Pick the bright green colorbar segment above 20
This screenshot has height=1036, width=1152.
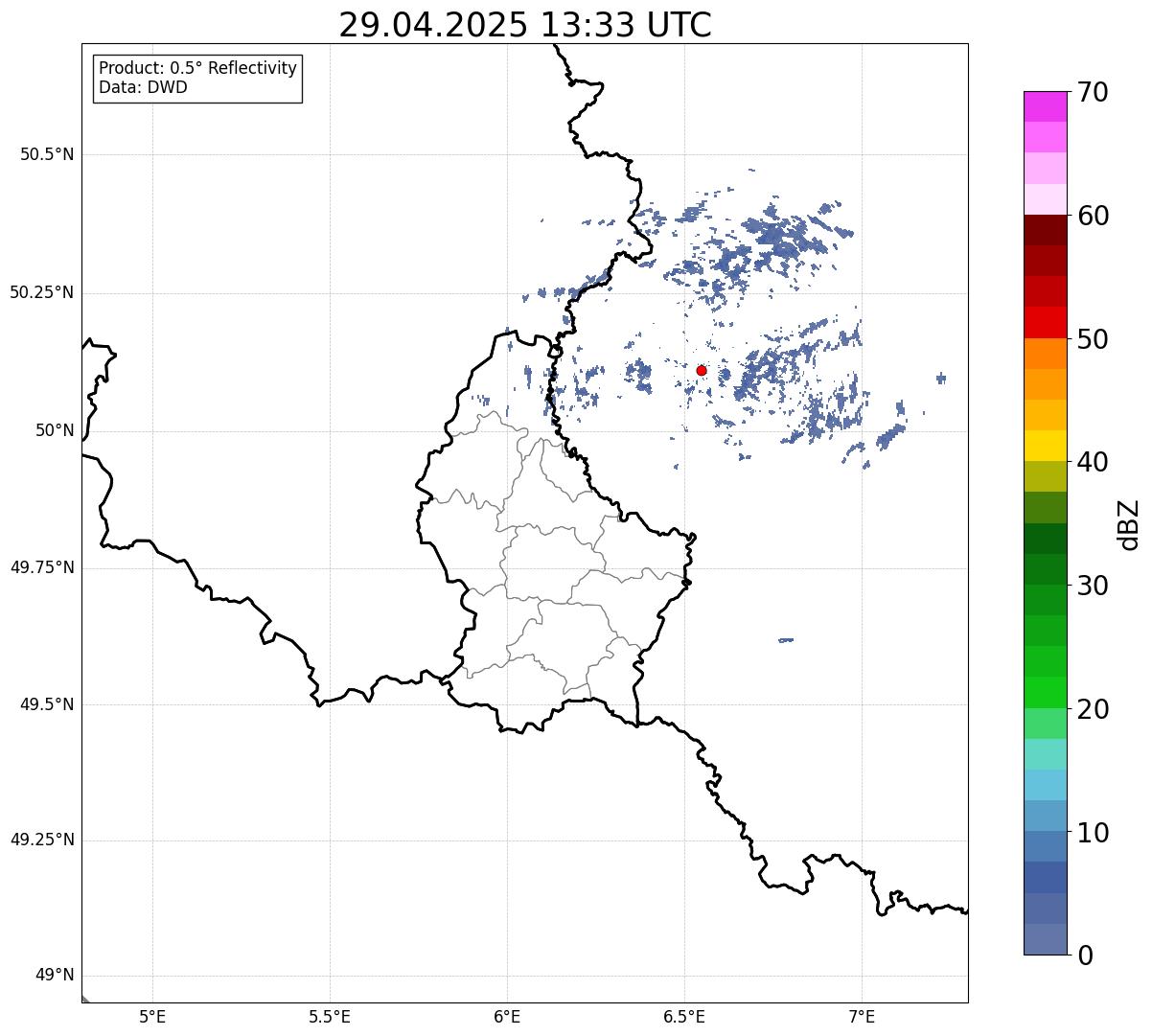click(1045, 692)
